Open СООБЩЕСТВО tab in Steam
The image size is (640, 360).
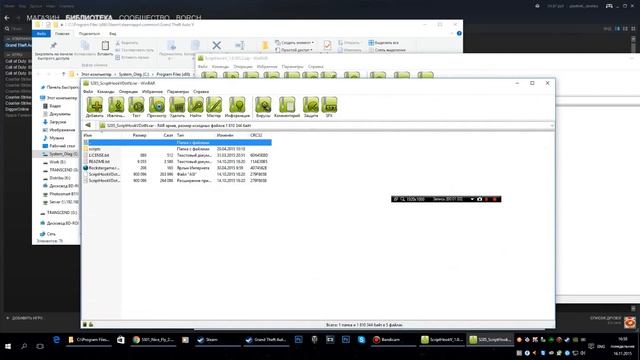click(x=144, y=18)
